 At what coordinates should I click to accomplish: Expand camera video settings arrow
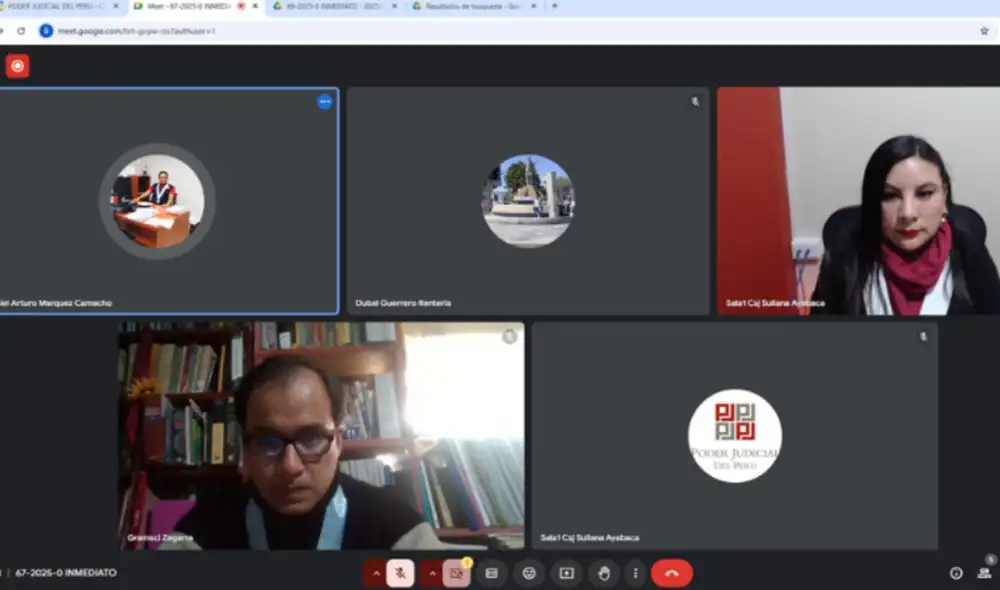point(432,573)
